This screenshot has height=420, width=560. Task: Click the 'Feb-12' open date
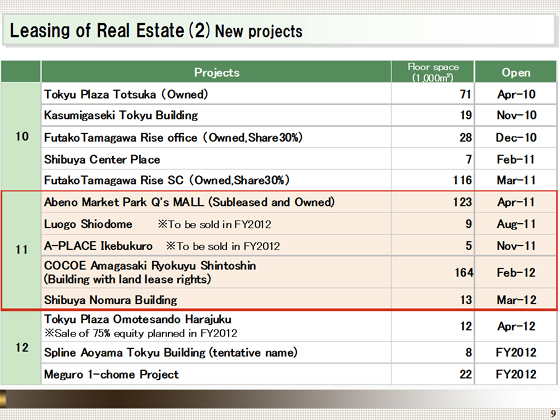pyautogui.click(x=516, y=273)
